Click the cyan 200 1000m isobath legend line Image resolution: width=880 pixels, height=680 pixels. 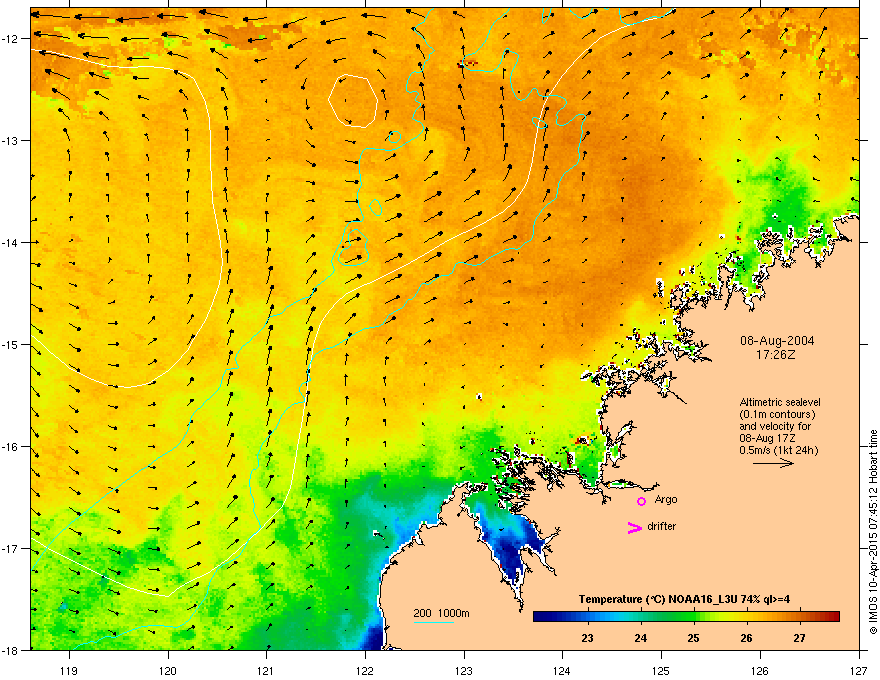pyautogui.click(x=433, y=622)
